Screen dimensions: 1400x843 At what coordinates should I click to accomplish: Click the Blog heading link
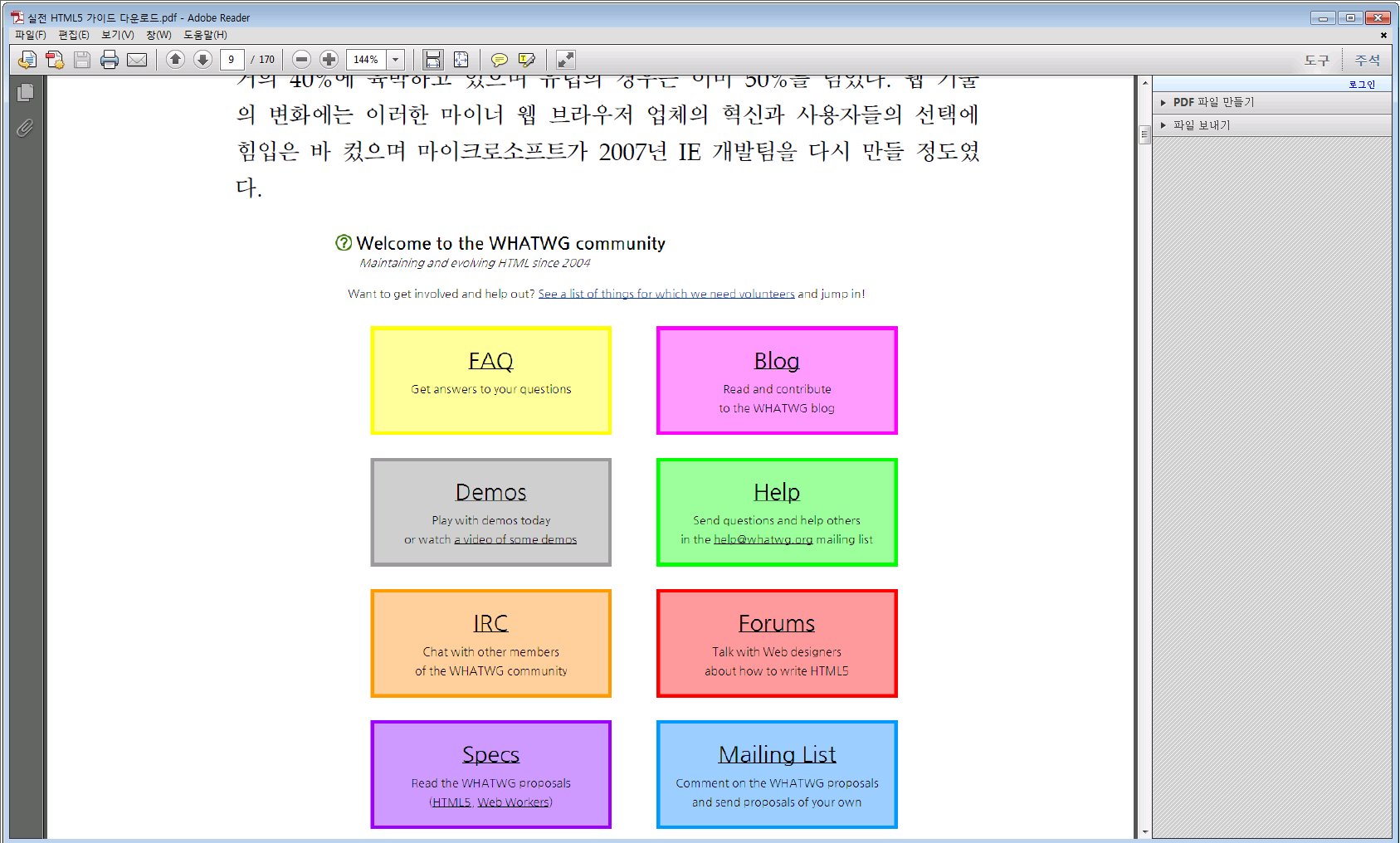[x=777, y=361]
